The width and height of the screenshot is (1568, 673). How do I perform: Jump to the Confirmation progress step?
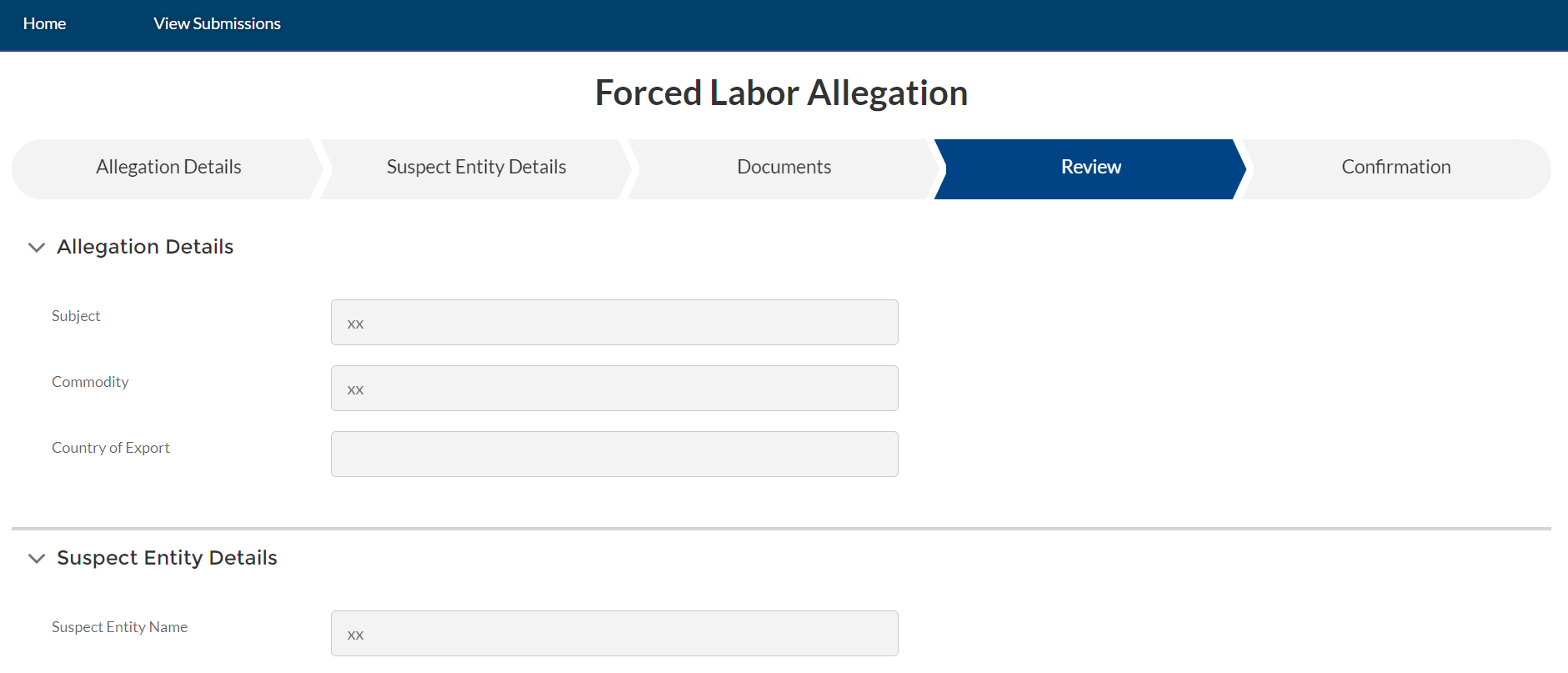pyautogui.click(x=1395, y=168)
